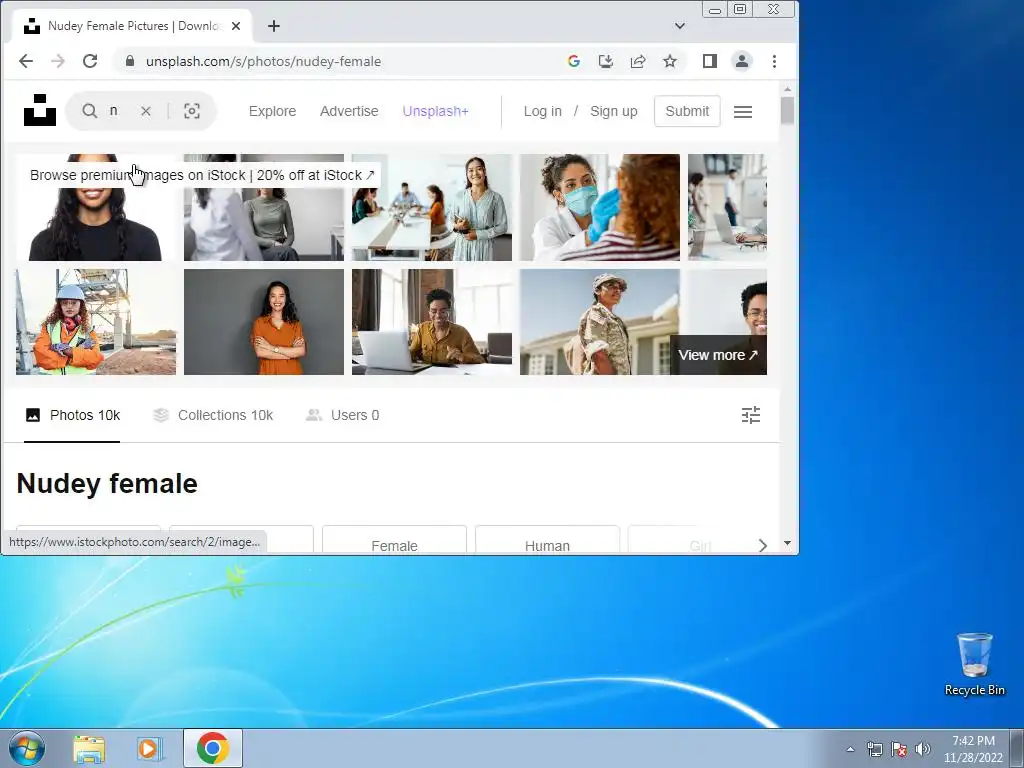This screenshot has height=768, width=1024.
Task: Click Log in
Action: (x=542, y=111)
